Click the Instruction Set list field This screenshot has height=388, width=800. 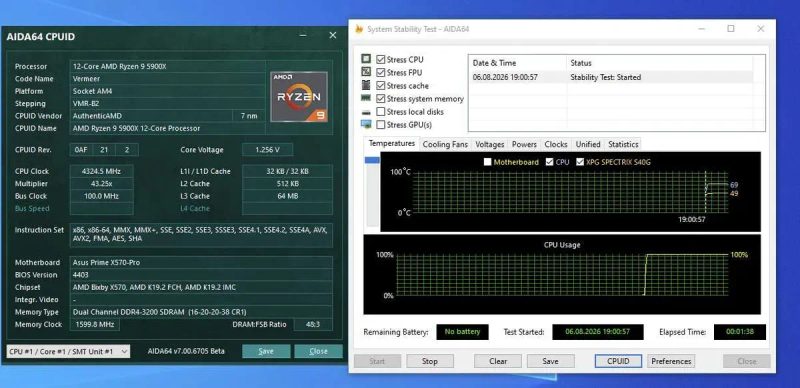point(201,234)
